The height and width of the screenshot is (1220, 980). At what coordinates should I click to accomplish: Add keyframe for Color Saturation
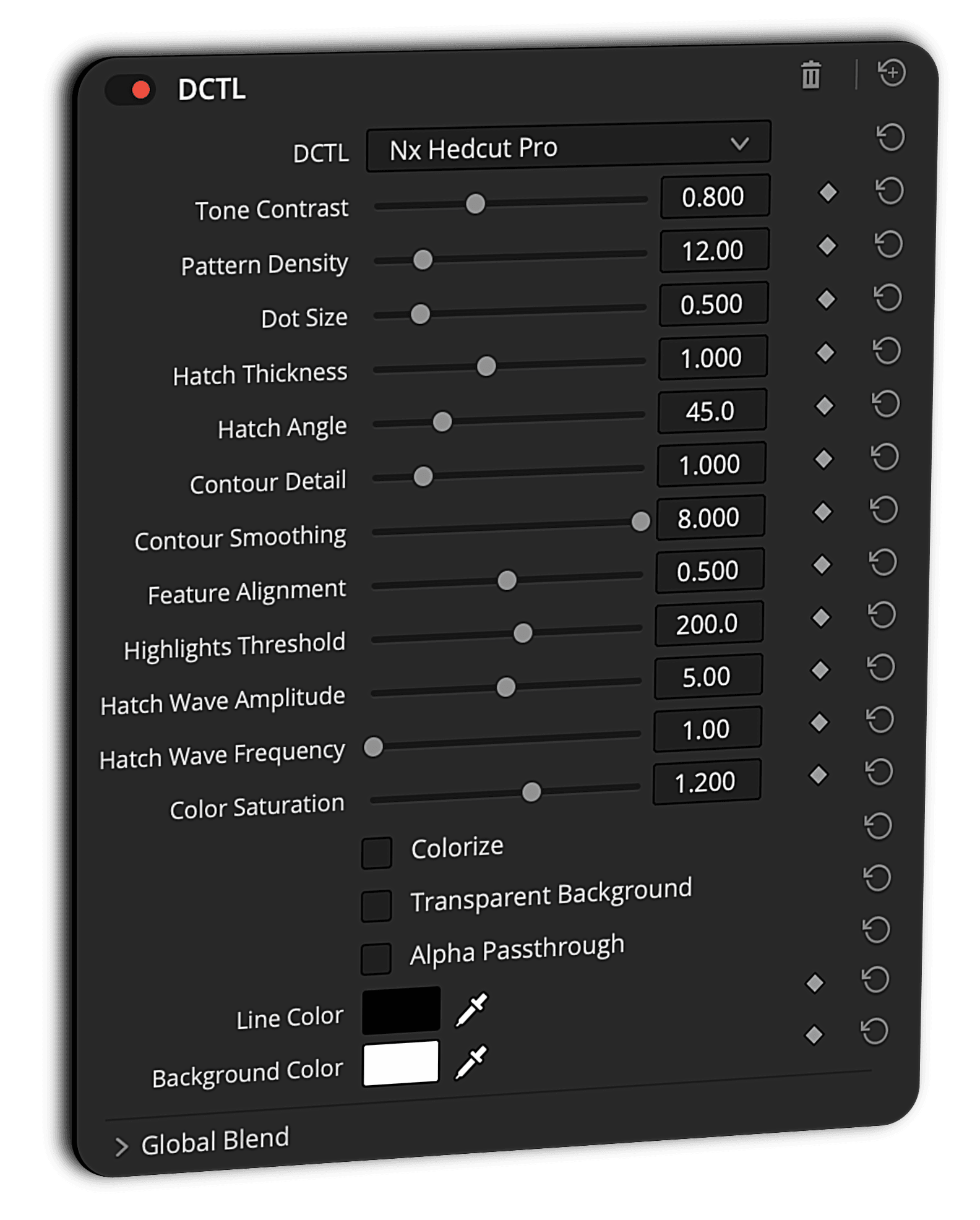pos(819,775)
